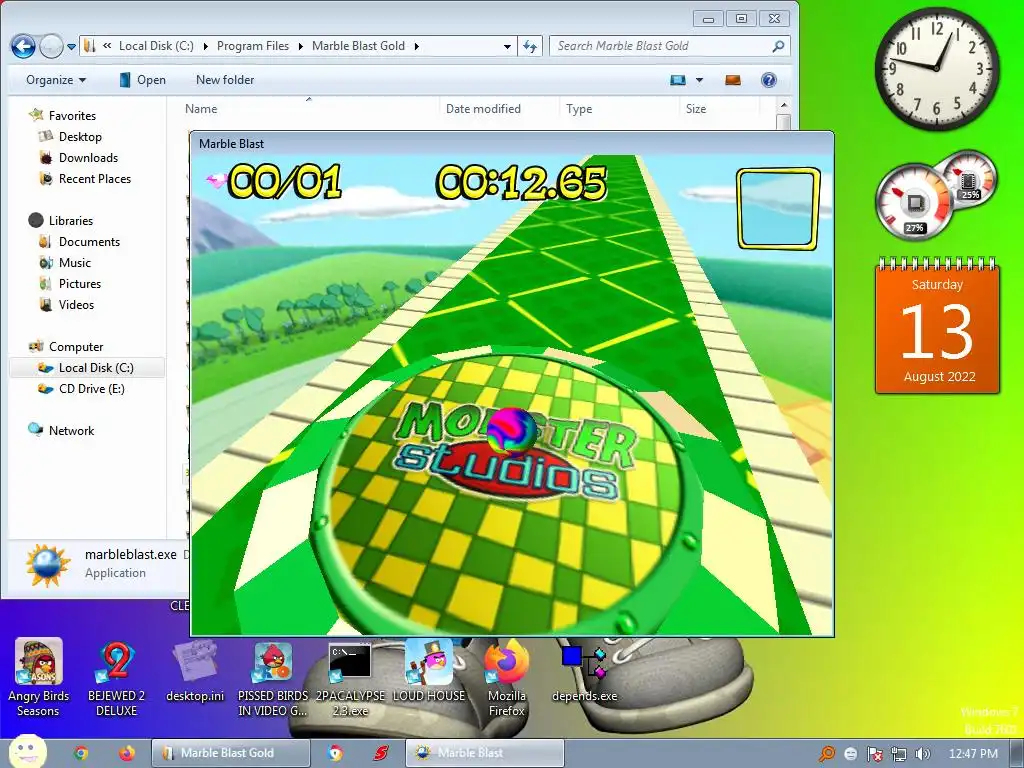1024x768 pixels.
Task: Switch to the Marble Blast Gold taskbar button
Action: tap(231, 753)
